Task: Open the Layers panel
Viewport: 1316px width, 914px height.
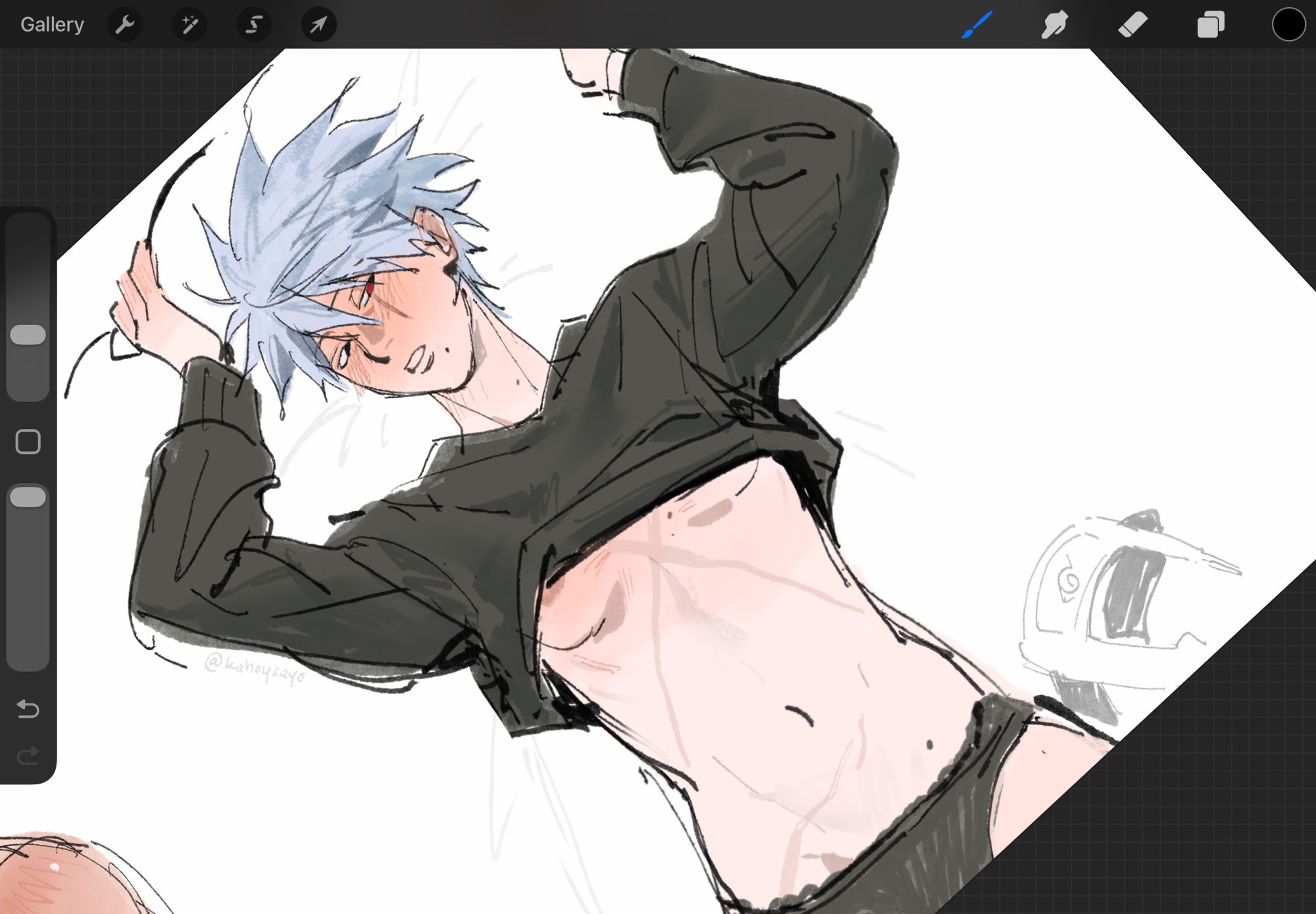Action: tap(1210, 25)
